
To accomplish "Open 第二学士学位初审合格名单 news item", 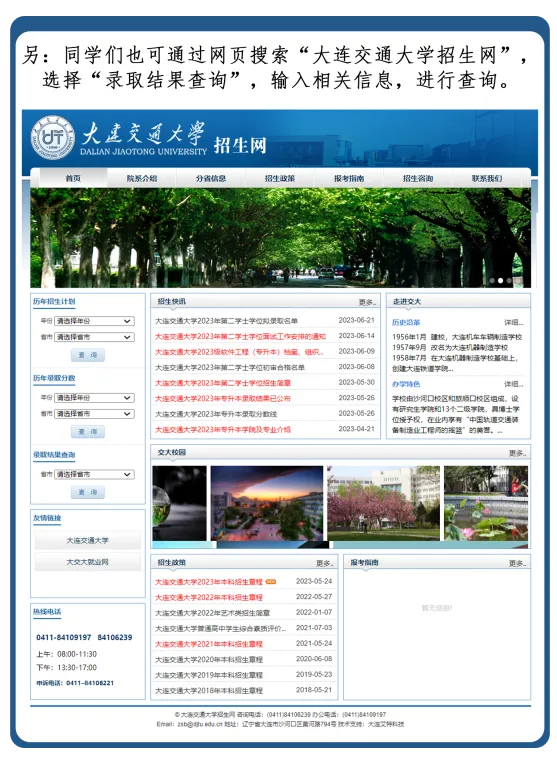I will click(x=230, y=367).
